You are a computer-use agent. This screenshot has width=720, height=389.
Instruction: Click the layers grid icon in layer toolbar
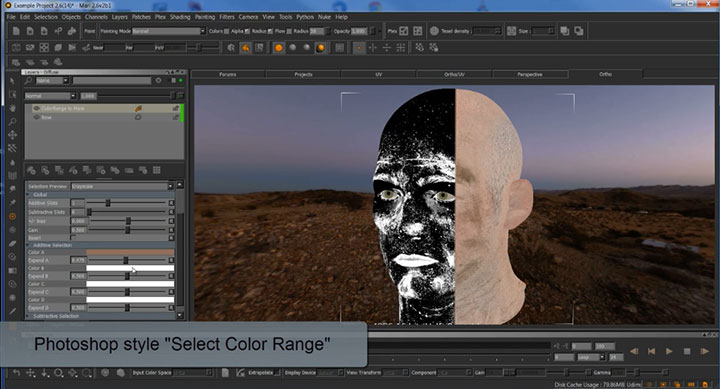coord(157,170)
